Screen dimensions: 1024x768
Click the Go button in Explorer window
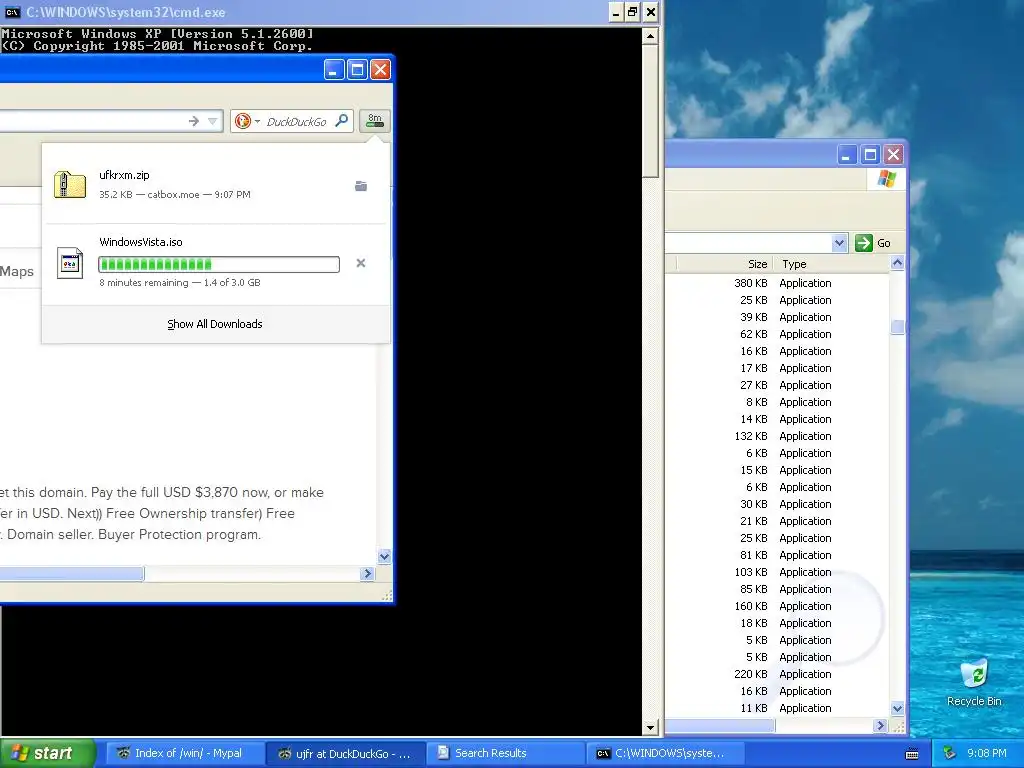coord(872,243)
